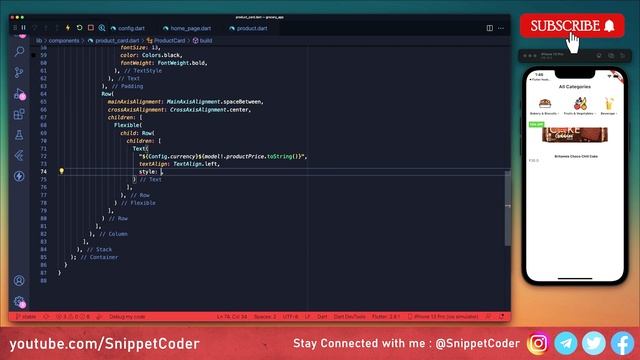The image size is (640, 360).
Task: Click the // Container comment on line 85
Action: (x=99, y=257)
